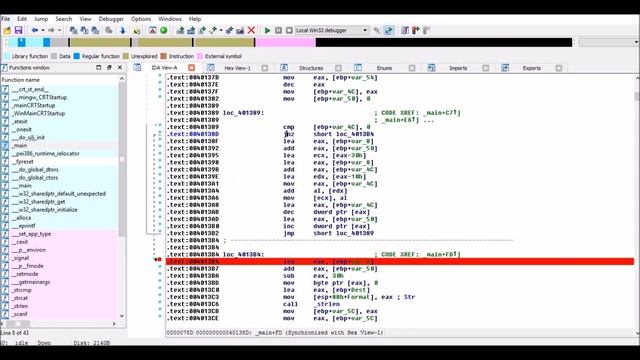Open the Debugger menu
This screenshot has height=360, width=640.
coord(111,19)
